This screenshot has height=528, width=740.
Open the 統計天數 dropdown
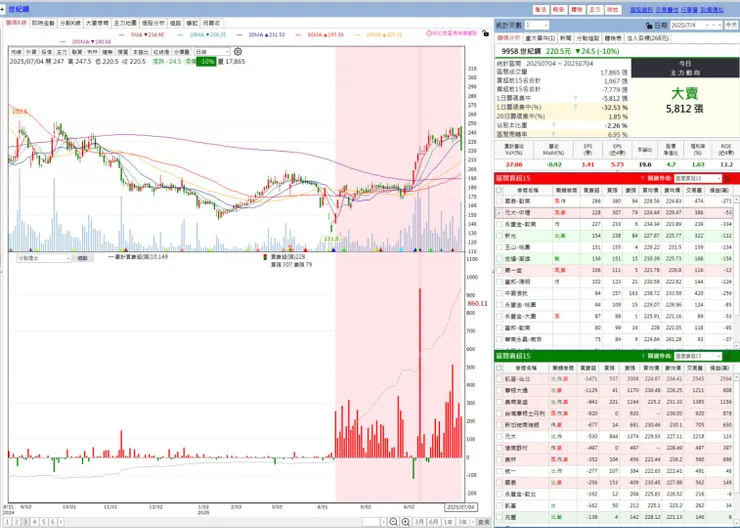pyautogui.click(x=537, y=25)
